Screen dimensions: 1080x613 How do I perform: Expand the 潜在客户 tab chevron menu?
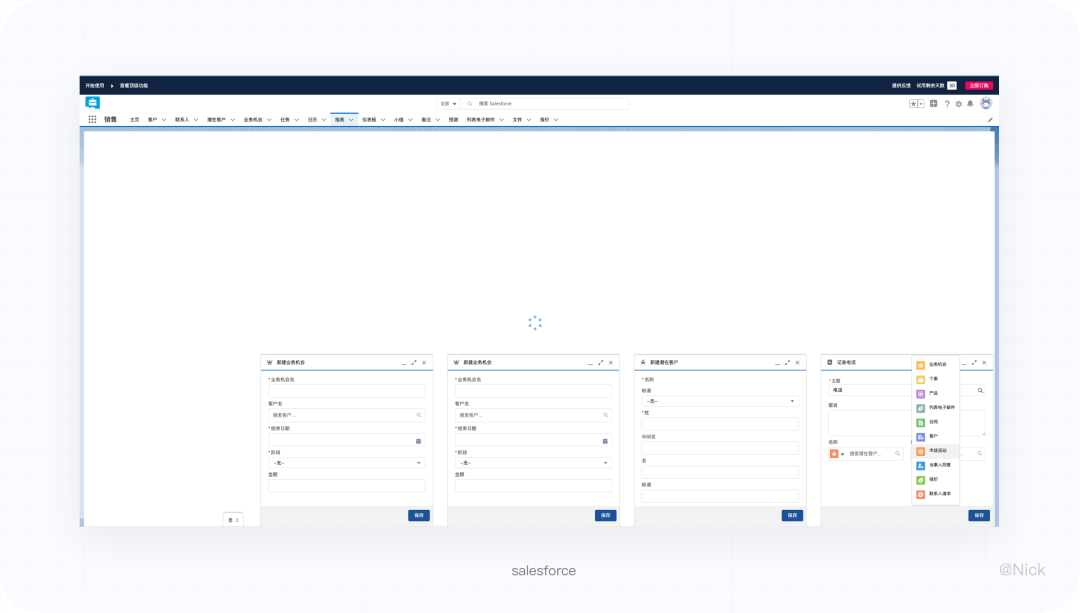233,120
